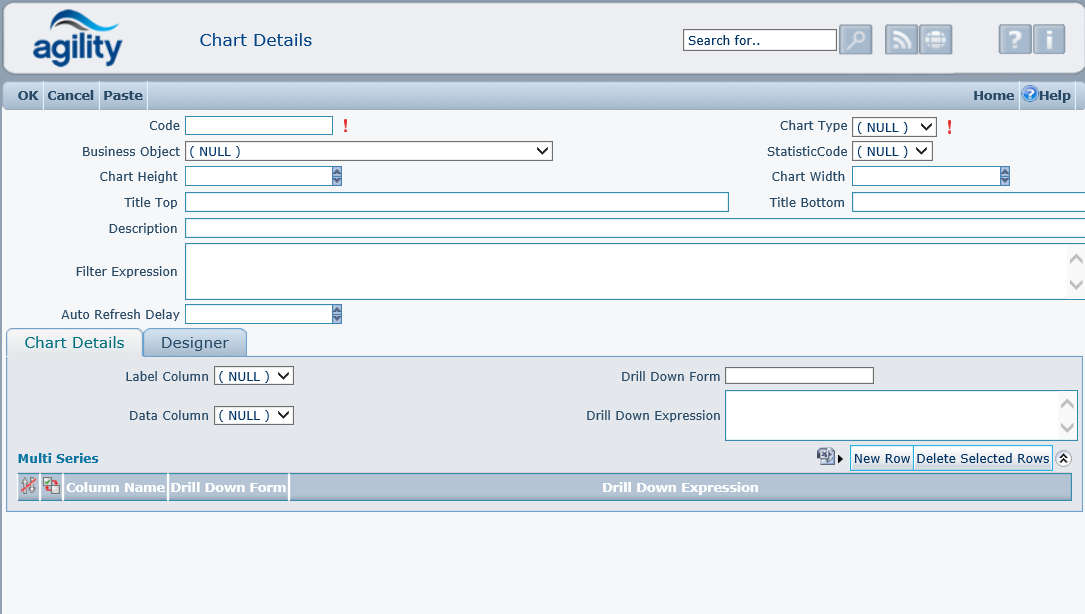This screenshot has width=1085, height=614.
Task: Click the magnifying glass search icon
Action: [855, 40]
